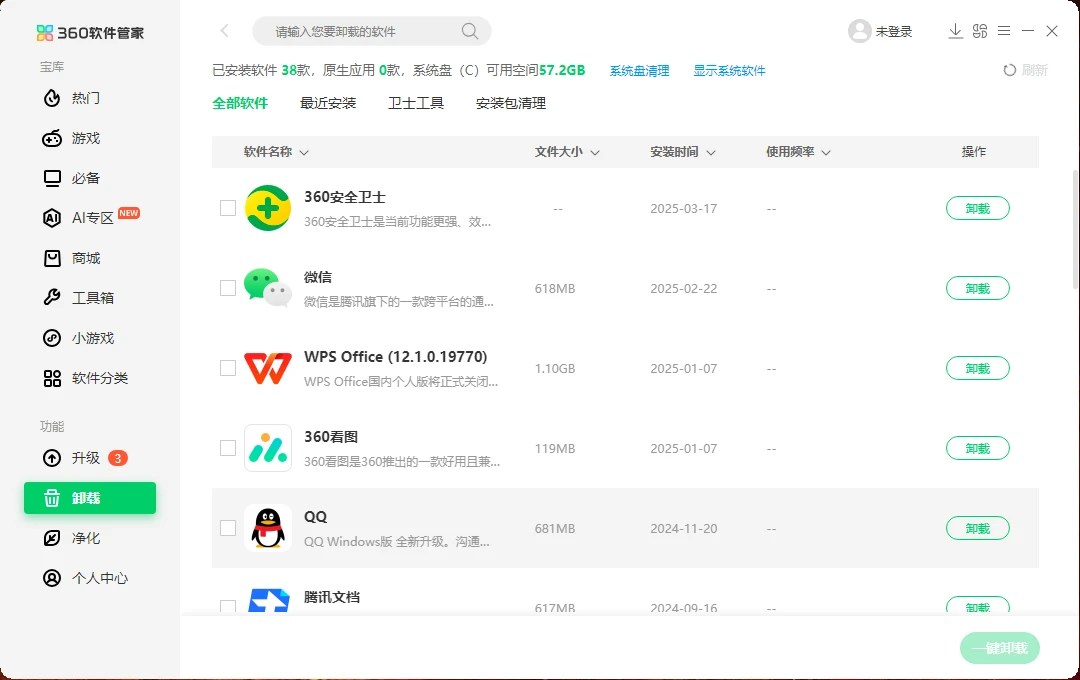Uninstall 360看图 with 卸载 button
1080x680 pixels.
coord(977,448)
